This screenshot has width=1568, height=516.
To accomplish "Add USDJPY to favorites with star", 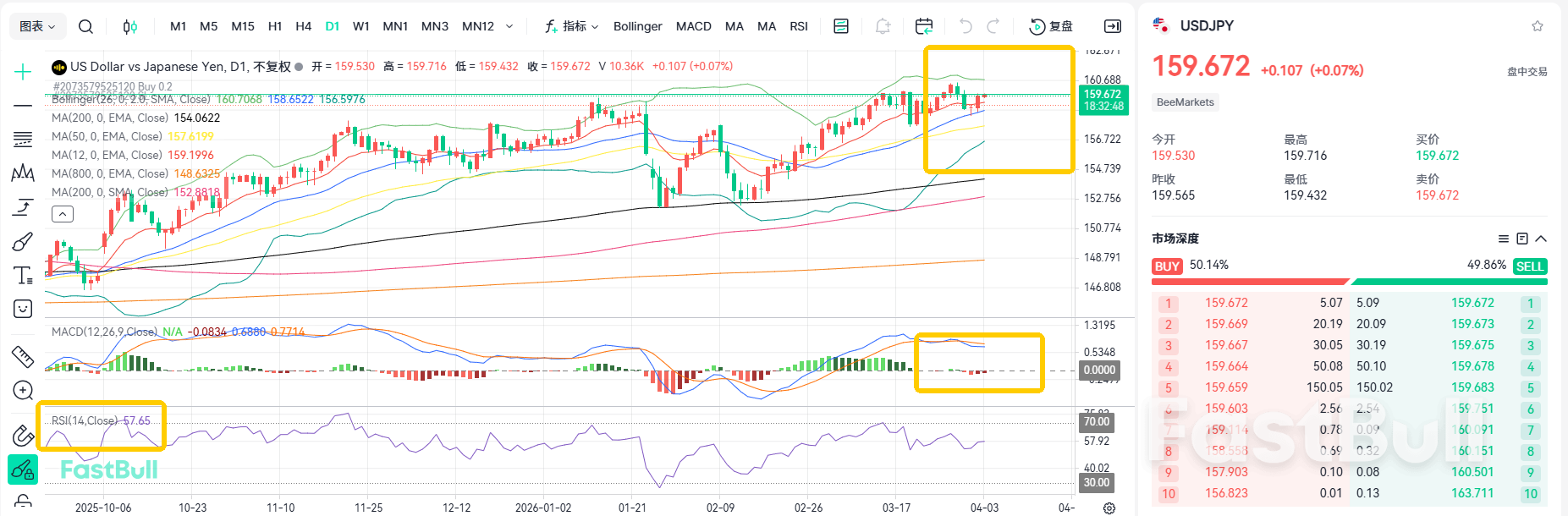I will coord(1537,26).
